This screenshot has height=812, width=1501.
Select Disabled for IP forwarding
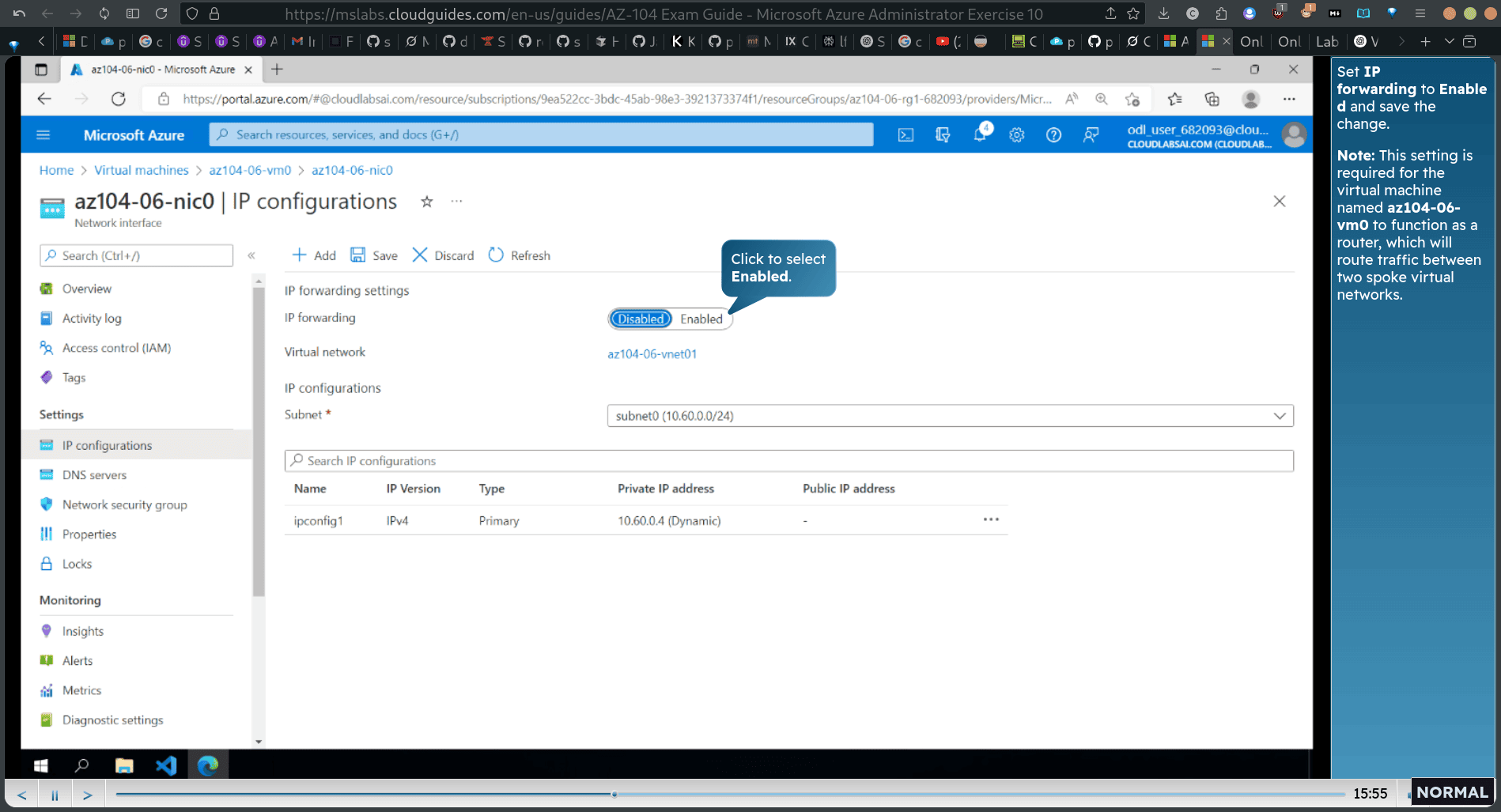click(x=641, y=319)
